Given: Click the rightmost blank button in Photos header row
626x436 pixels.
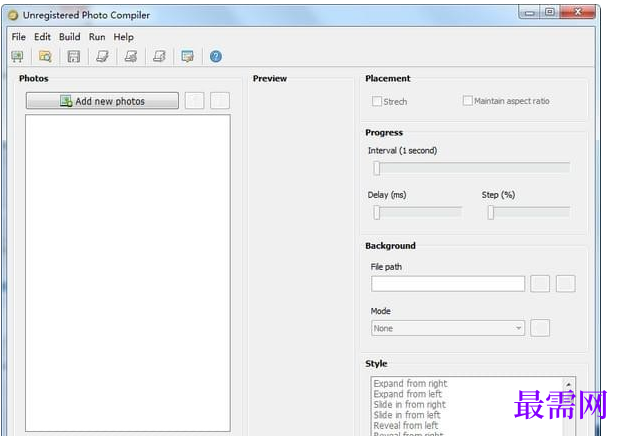Looking at the screenshot, I should point(220,101).
